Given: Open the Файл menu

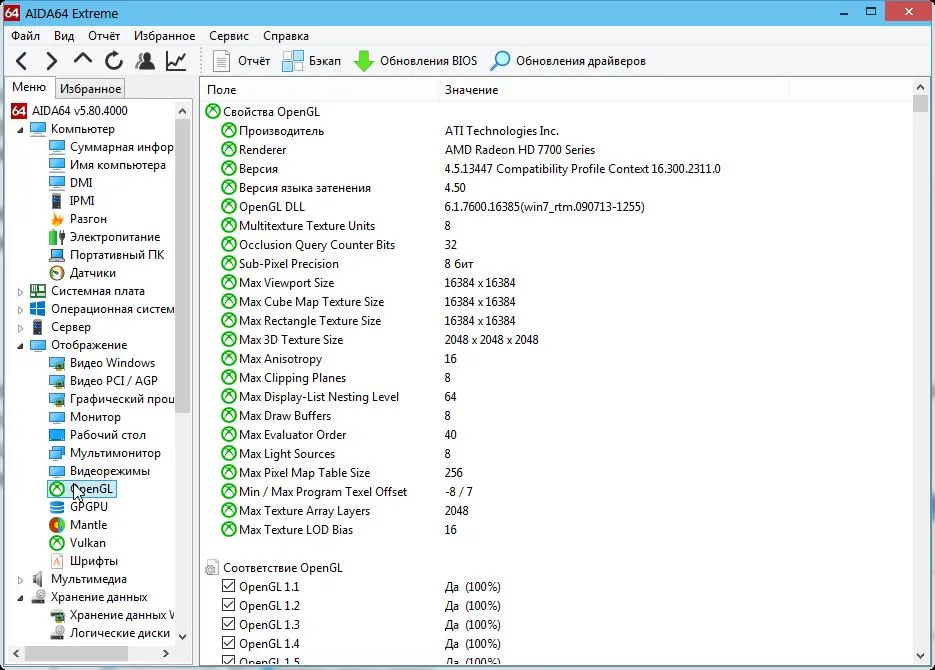Looking at the screenshot, I should pyautogui.click(x=26, y=36).
